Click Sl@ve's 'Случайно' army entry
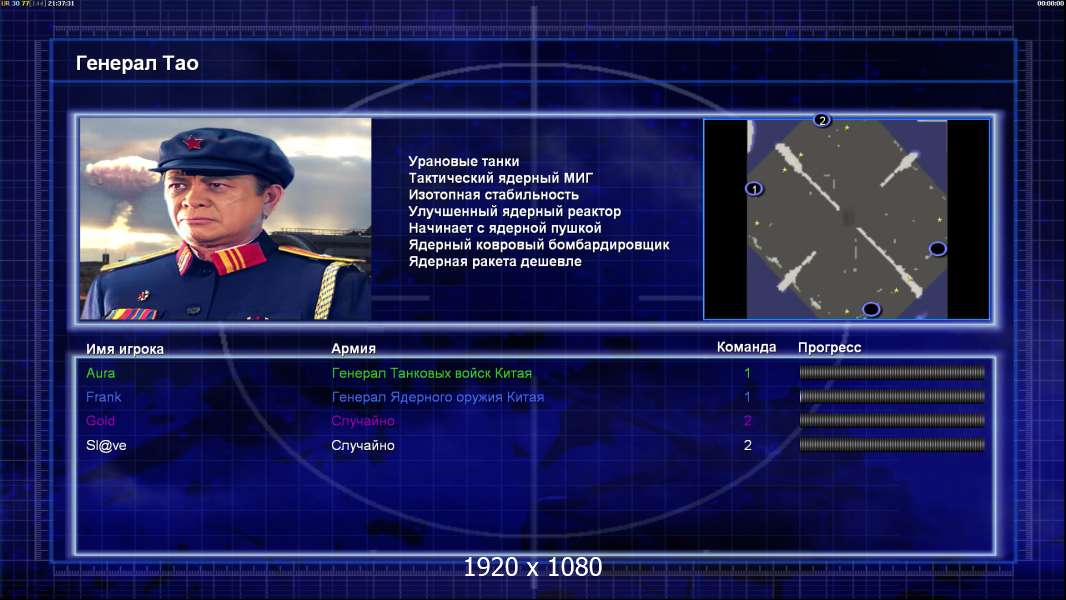Image resolution: width=1066 pixels, height=600 pixels. click(x=363, y=445)
